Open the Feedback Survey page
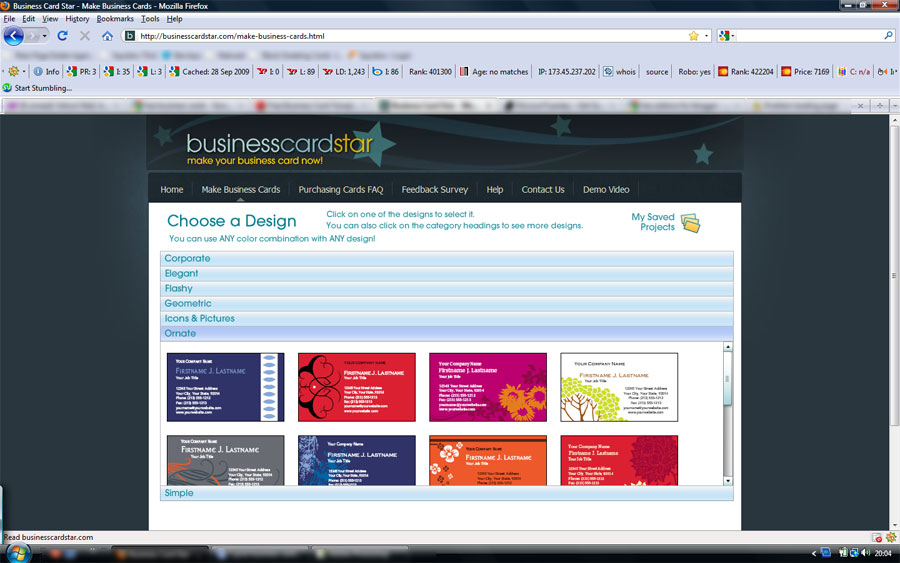Screen dimensions: 900x563 pos(435,189)
